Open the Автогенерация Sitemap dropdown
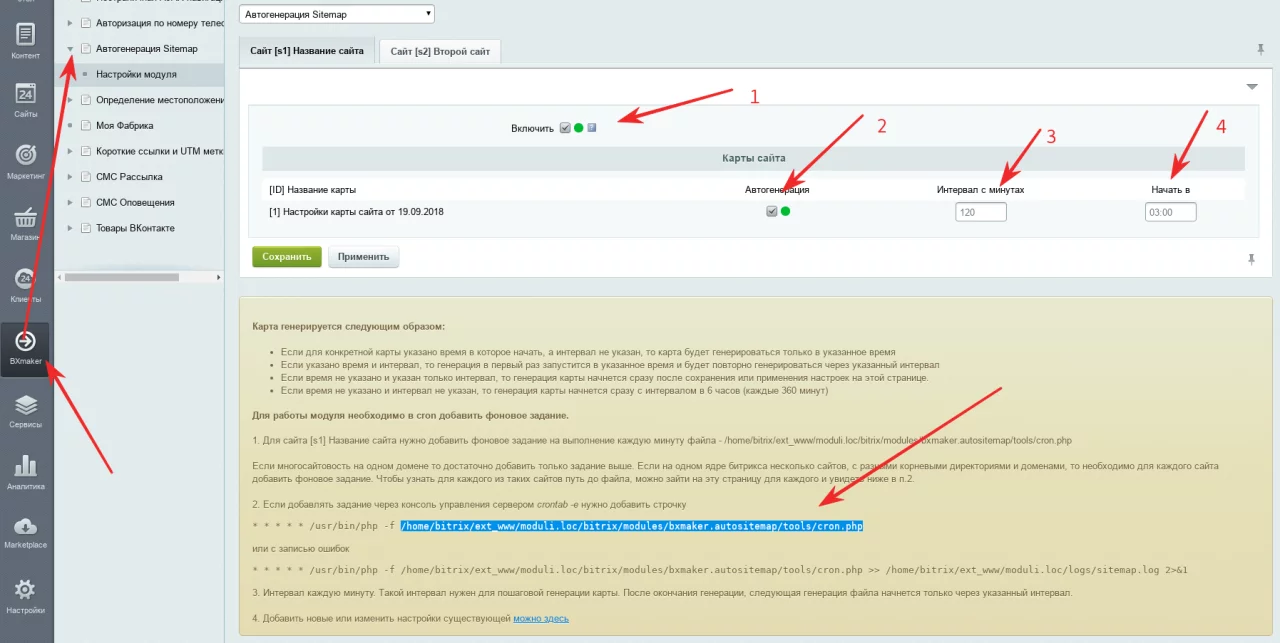1280x643 pixels. (337, 14)
